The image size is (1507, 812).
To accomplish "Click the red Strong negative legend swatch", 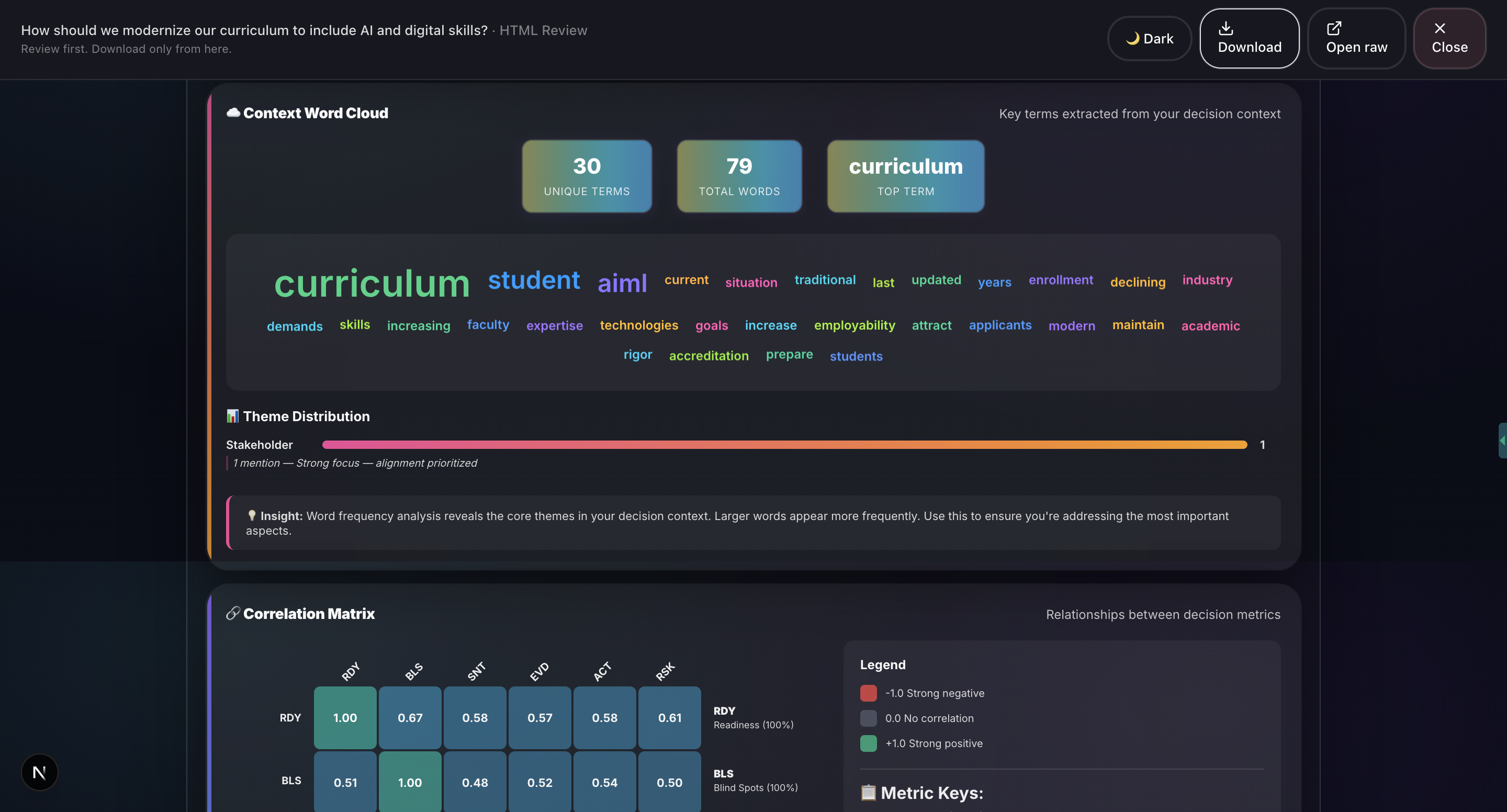I will click(x=868, y=693).
